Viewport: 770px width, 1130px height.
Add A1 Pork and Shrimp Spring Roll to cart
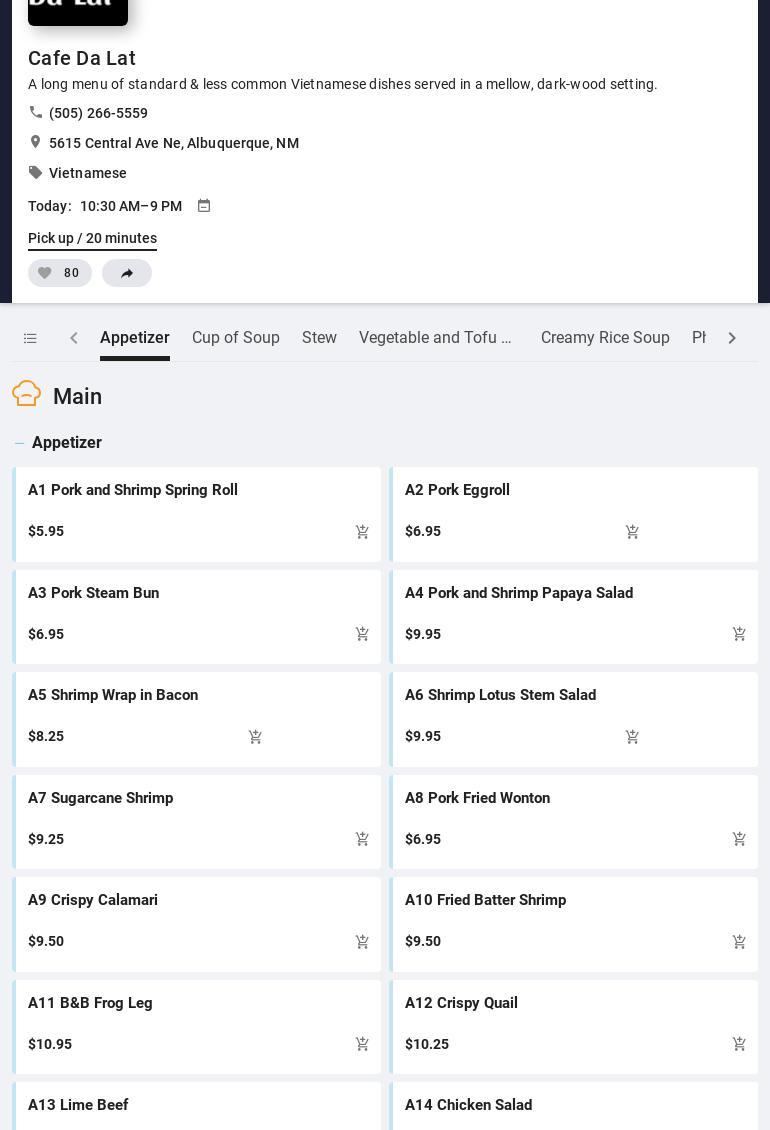pos(362,532)
